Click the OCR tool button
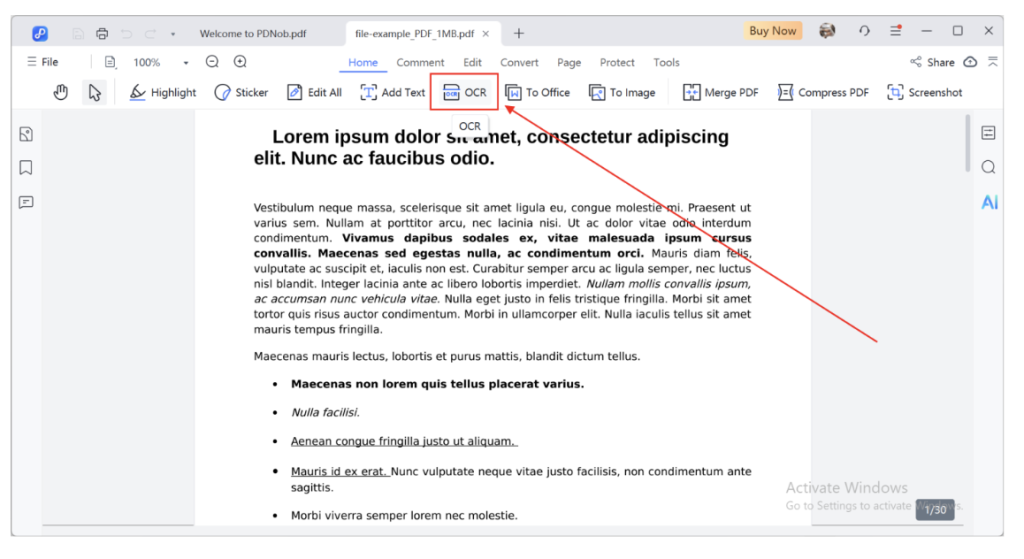Viewport: 1024px width, 559px height. (x=465, y=92)
